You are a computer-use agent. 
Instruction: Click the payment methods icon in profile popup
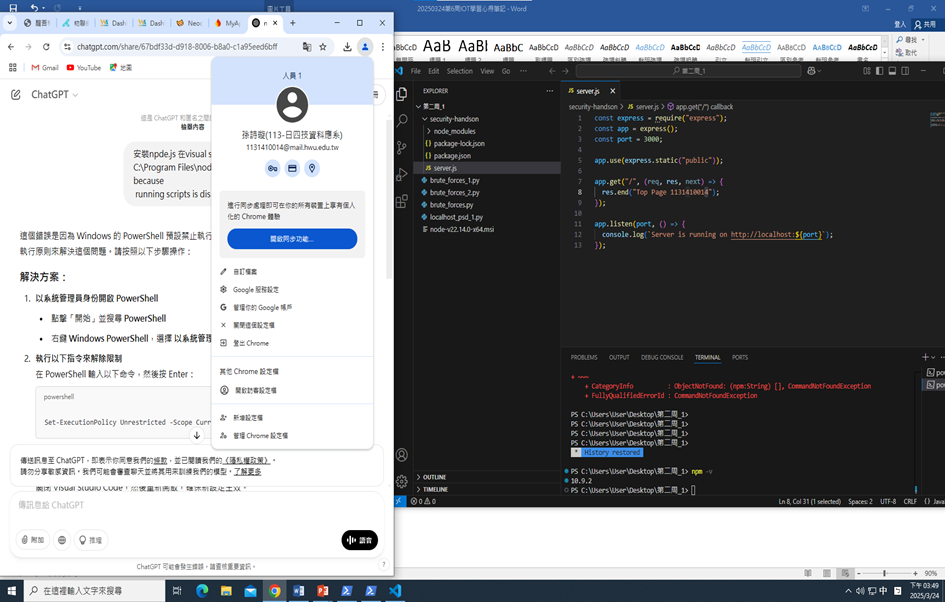tap(292, 169)
